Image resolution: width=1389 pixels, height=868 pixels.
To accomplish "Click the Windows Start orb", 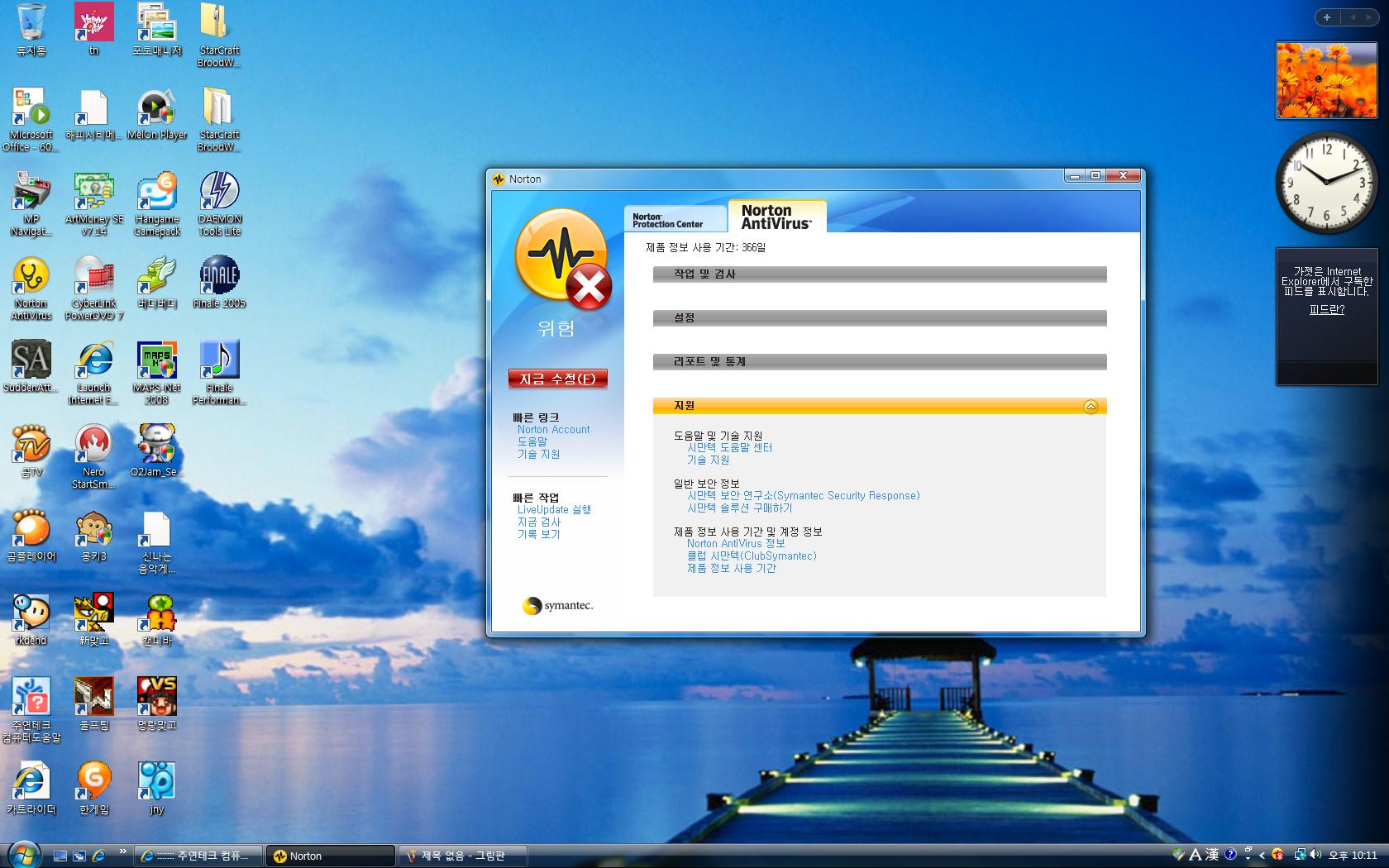I will [22, 855].
